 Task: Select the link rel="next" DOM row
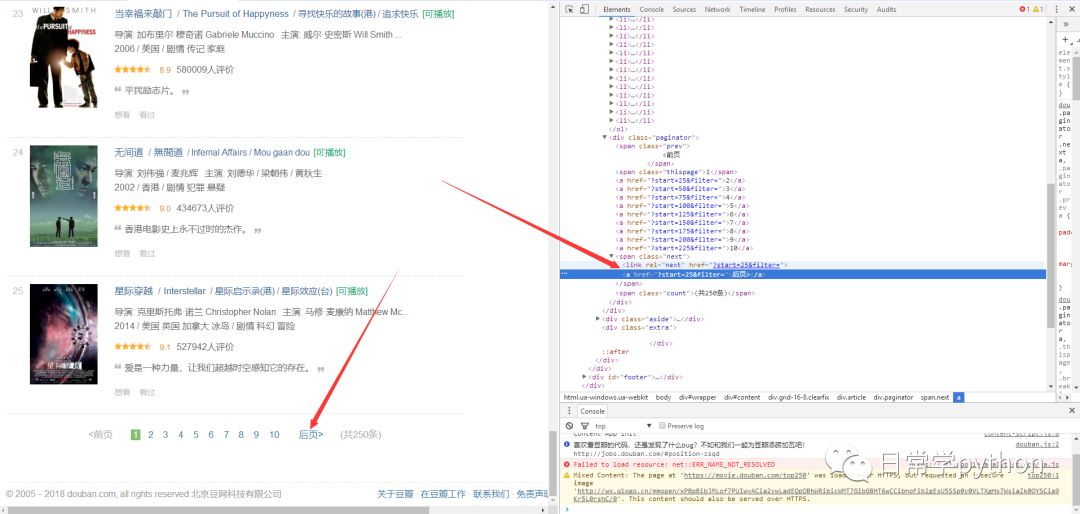pyautogui.click(x=703, y=265)
